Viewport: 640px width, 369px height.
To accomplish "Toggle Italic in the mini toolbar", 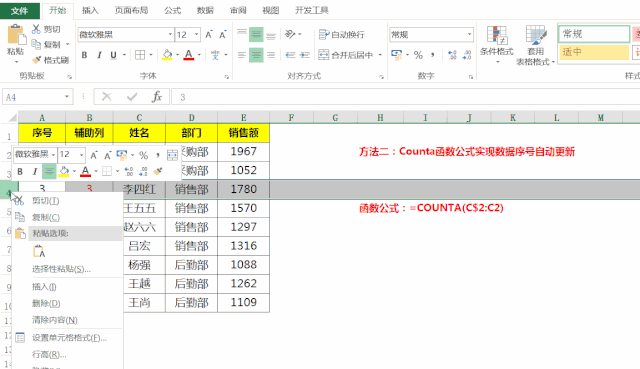I will (x=35, y=171).
